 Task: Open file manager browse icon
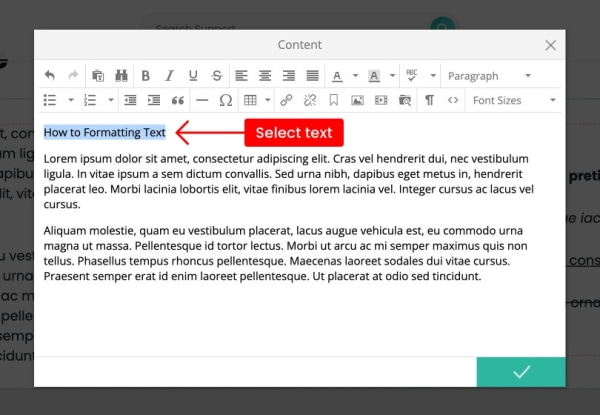coord(405,100)
